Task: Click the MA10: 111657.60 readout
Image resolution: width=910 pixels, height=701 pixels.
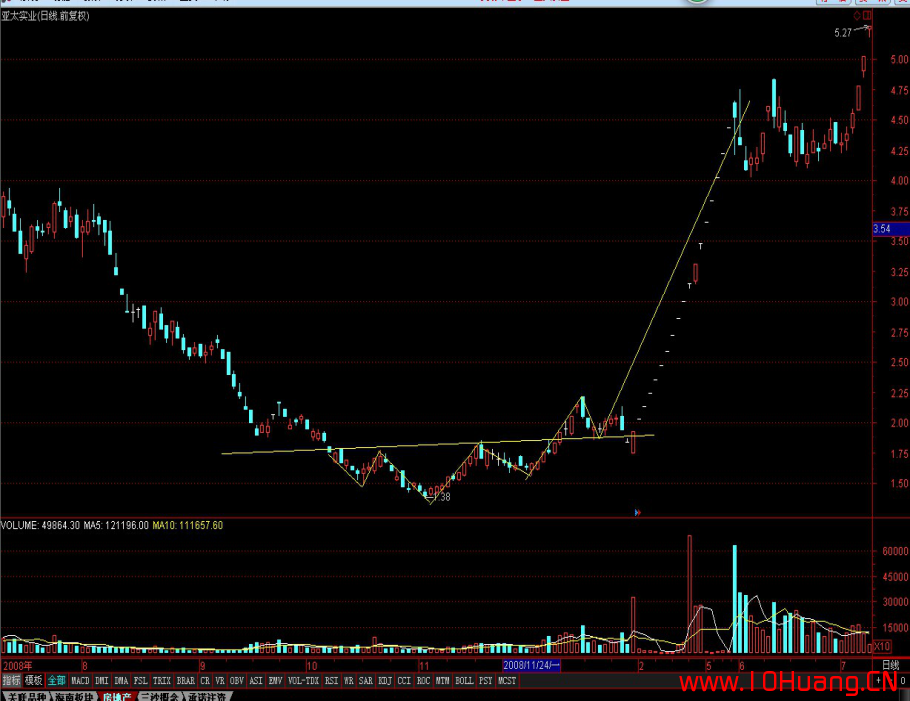Action: (x=187, y=525)
